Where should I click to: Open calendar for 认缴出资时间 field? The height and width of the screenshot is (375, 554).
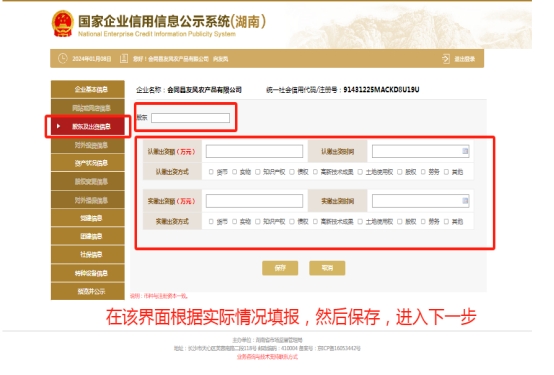pos(465,151)
